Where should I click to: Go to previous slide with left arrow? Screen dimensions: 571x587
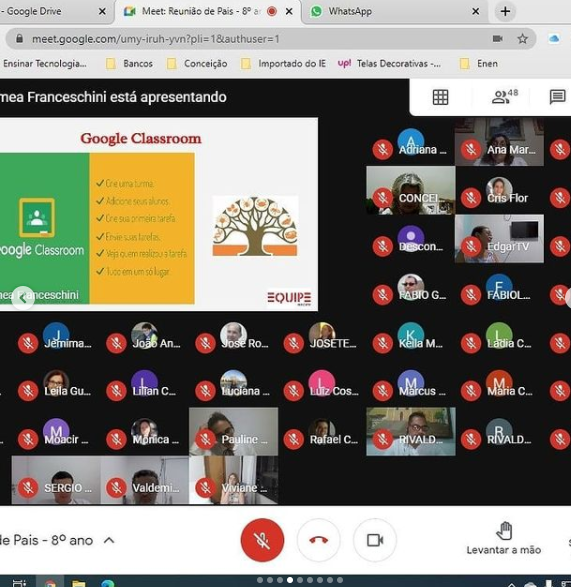coord(23,298)
